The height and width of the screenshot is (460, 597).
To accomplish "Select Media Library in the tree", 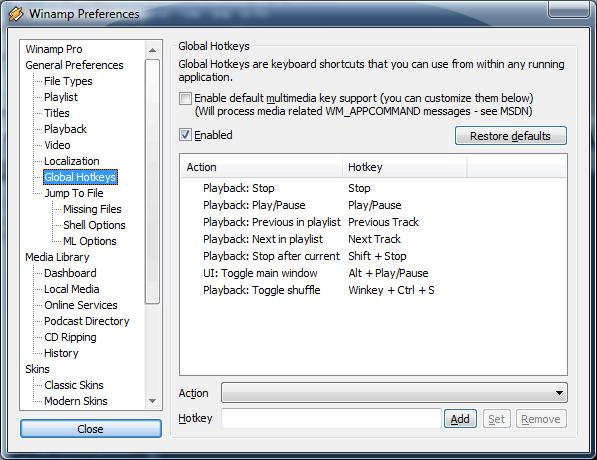I will point(57,257).
